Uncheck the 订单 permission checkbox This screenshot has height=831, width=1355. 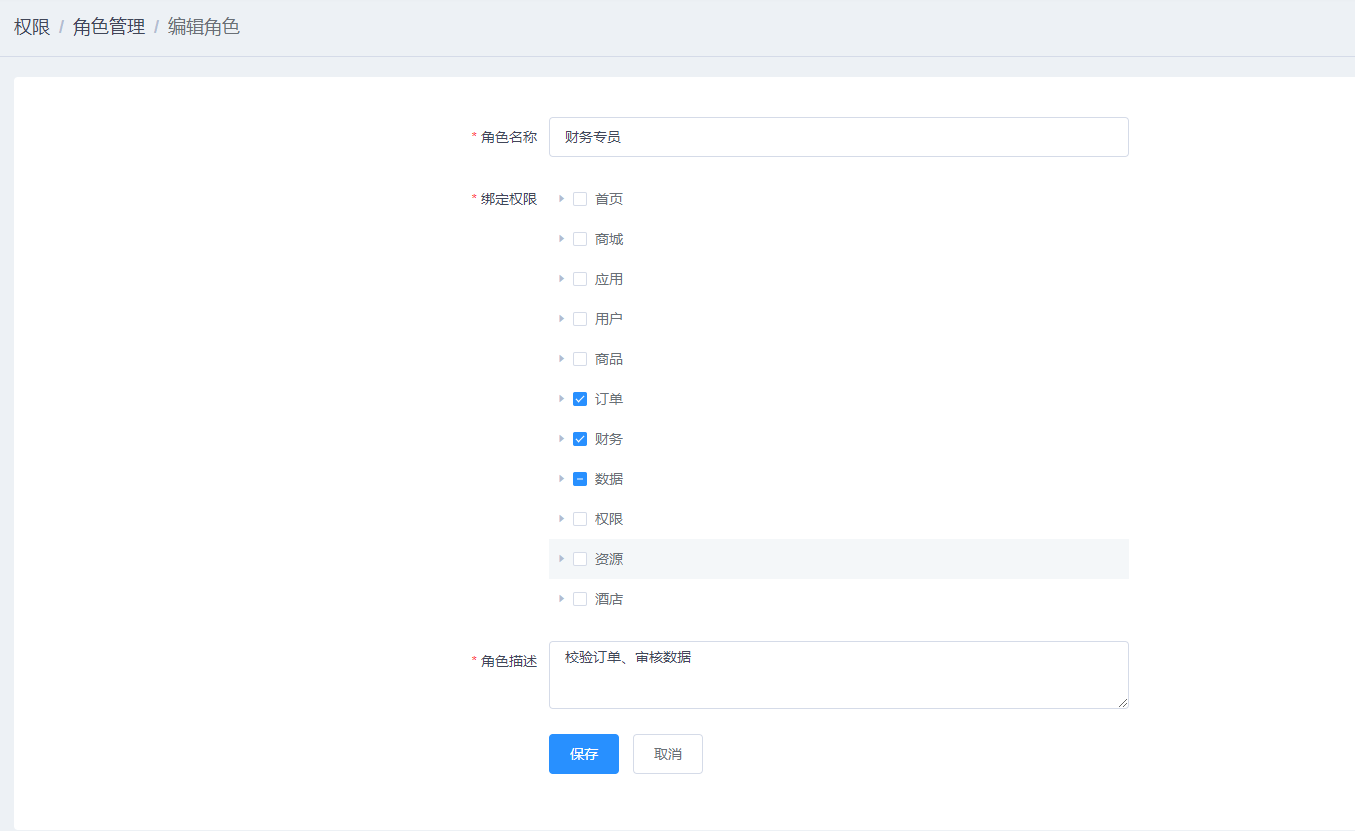point(580,399)
